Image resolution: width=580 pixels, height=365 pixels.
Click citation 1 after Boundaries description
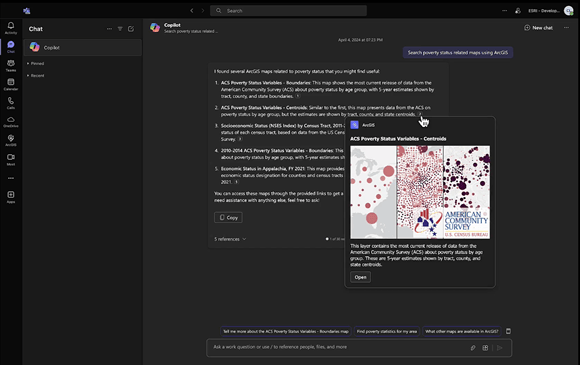click(298, 96)
